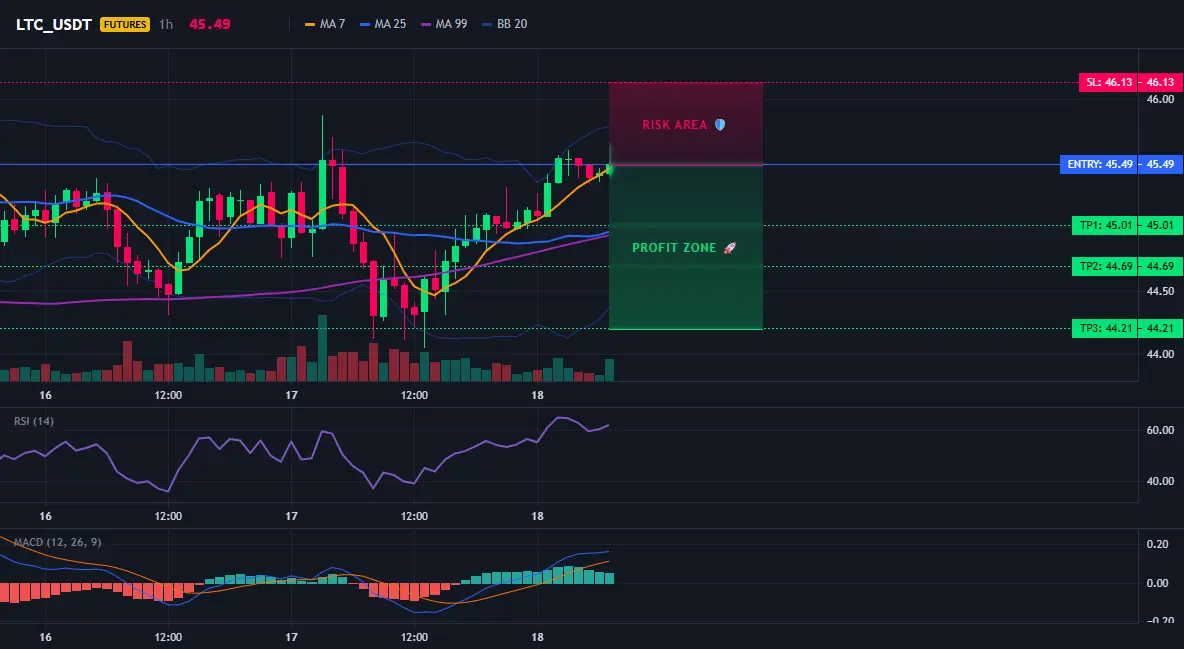Click the 0.00 MACD axis value
Image resolution: width=1184 pixels, height=649 pixels.
(x=1158, y=583)
